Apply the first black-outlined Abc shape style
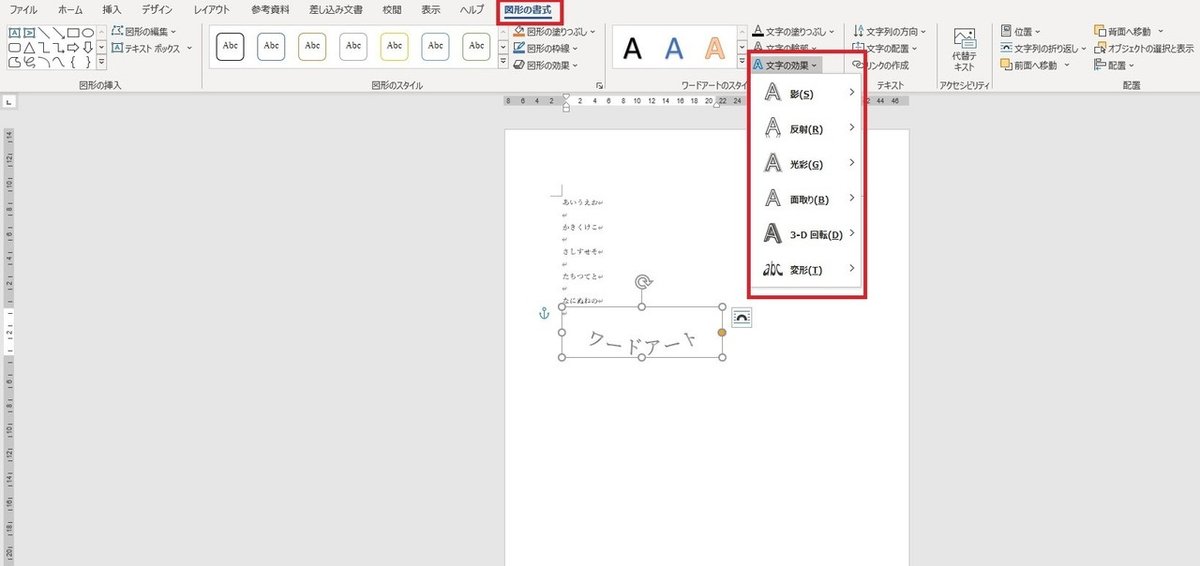 click(230, 47)
